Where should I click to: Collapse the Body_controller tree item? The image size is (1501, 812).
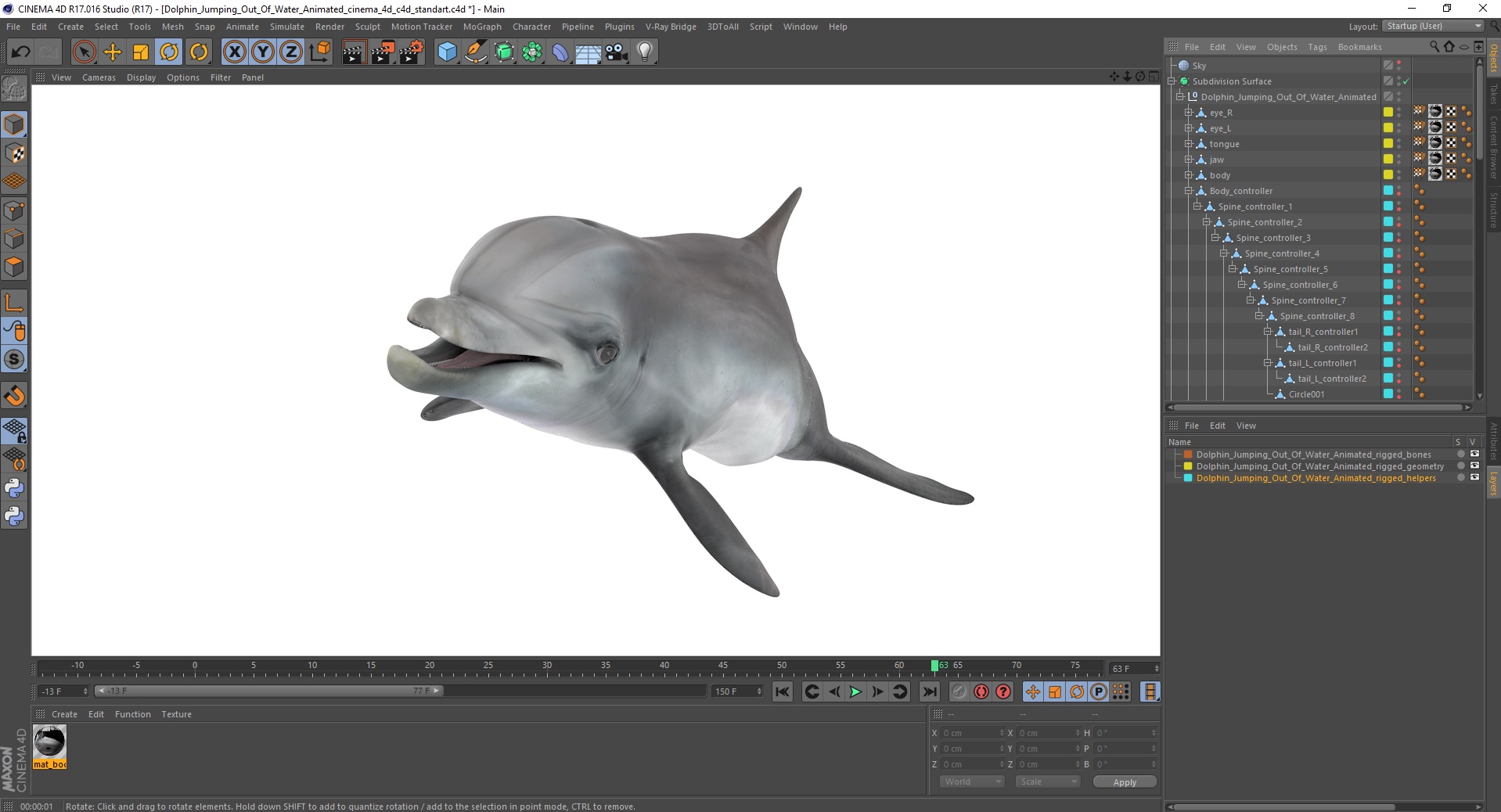(1188, 191)
